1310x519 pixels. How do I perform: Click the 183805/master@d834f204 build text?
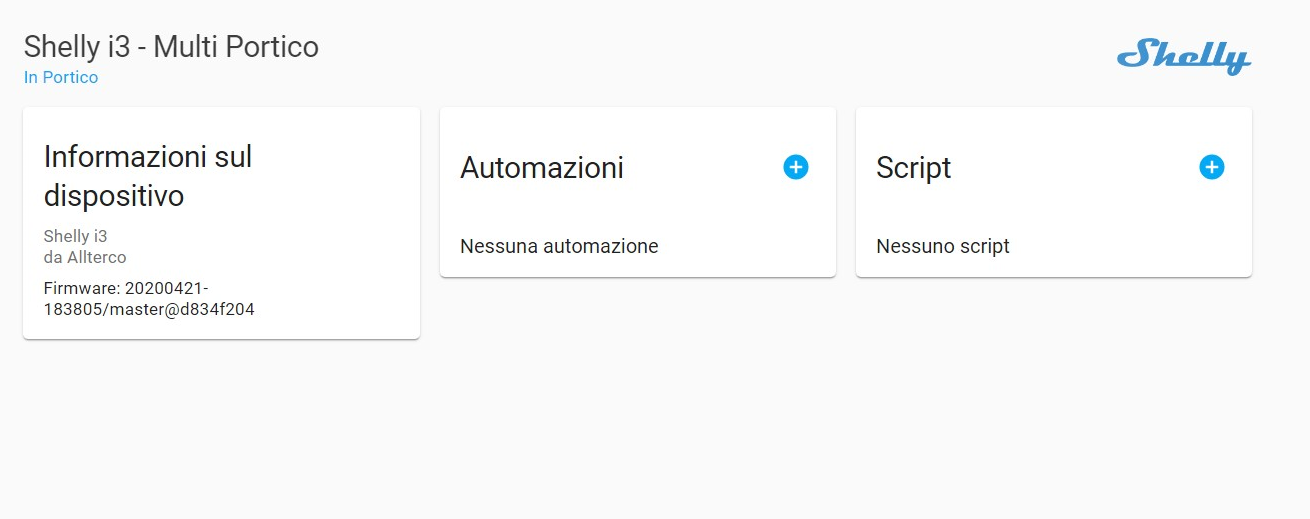click(x=149, y=310)
